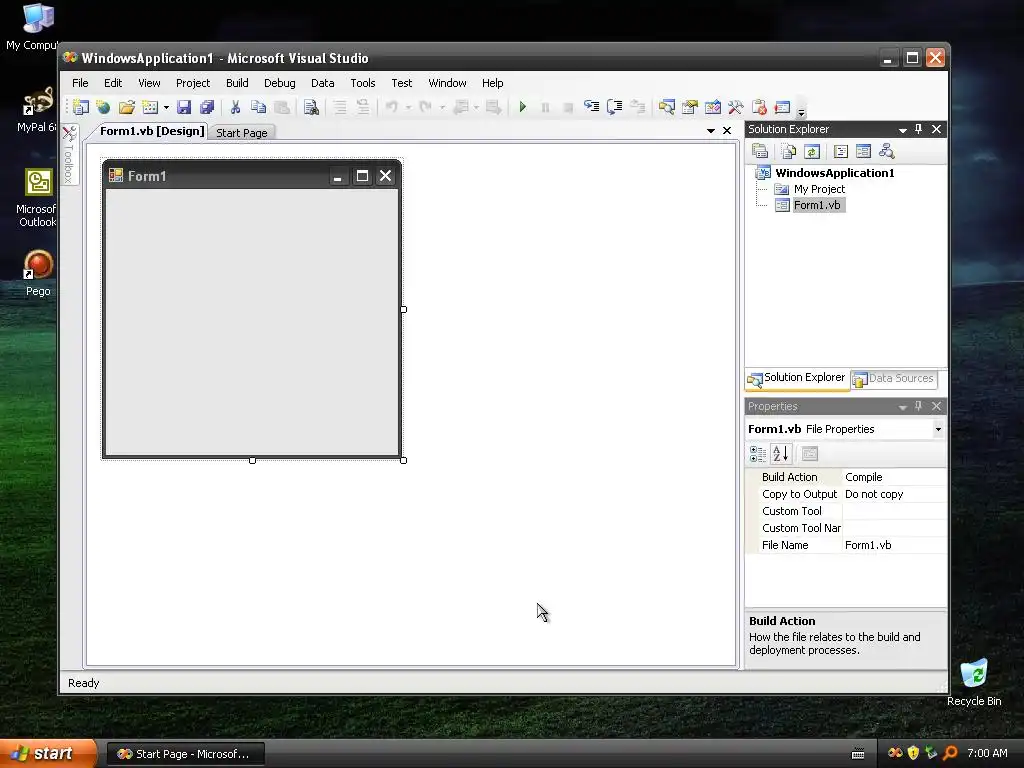The height and width of the screenshot is (768, 1024).
Task: Click the Copy to Output value field
Action: pyautogui.click(x=893, y=494)
